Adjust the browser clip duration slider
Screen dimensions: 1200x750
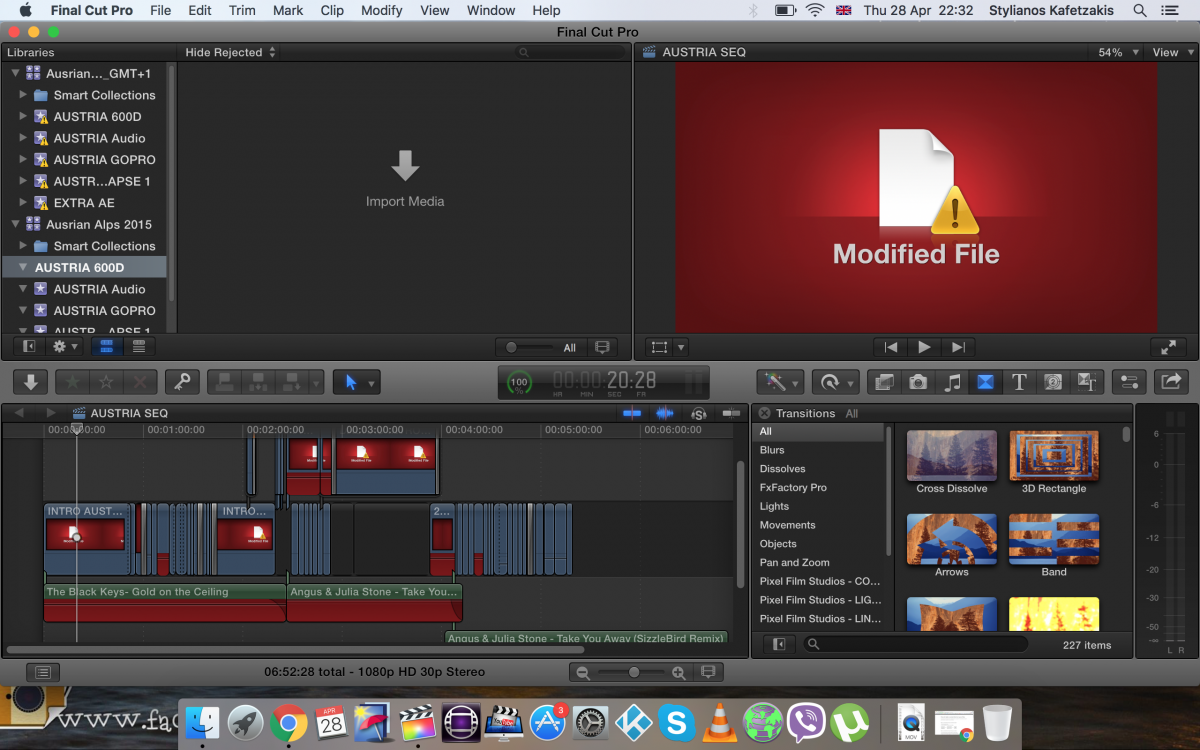pyautogui.click(x=531, y=348)
